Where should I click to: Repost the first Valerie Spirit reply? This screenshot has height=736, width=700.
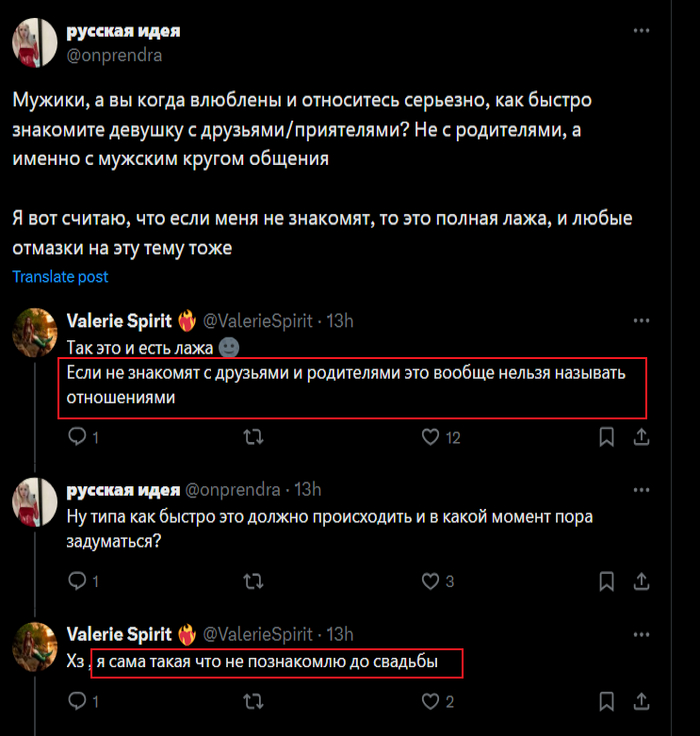[255, 437]
